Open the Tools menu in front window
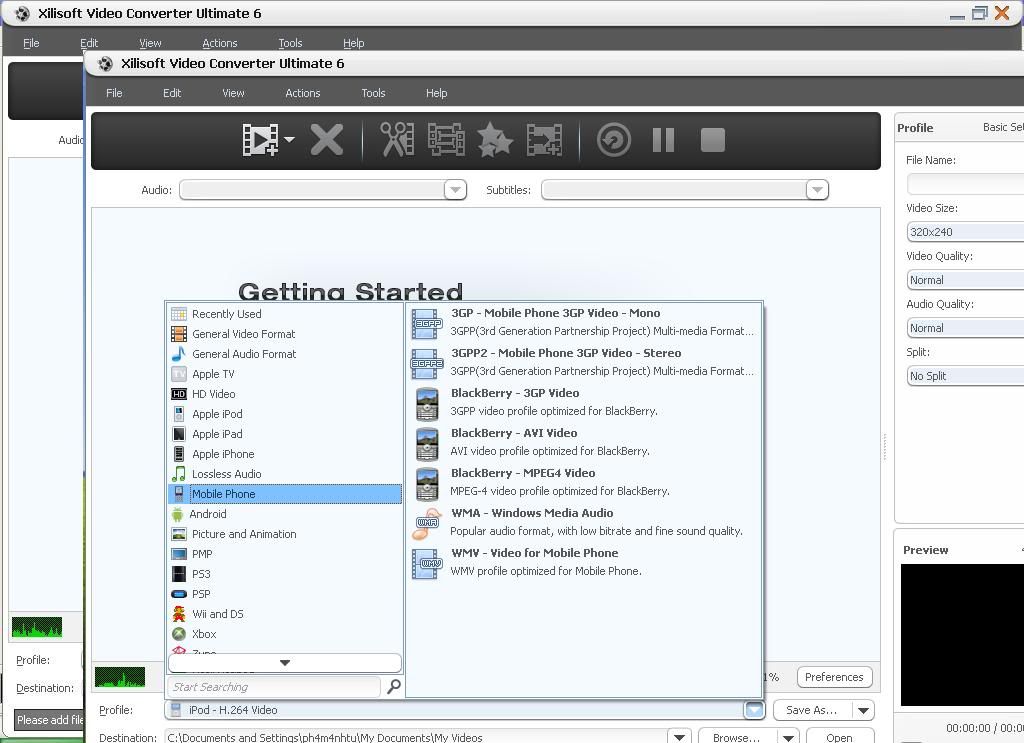 pos(374,93)
